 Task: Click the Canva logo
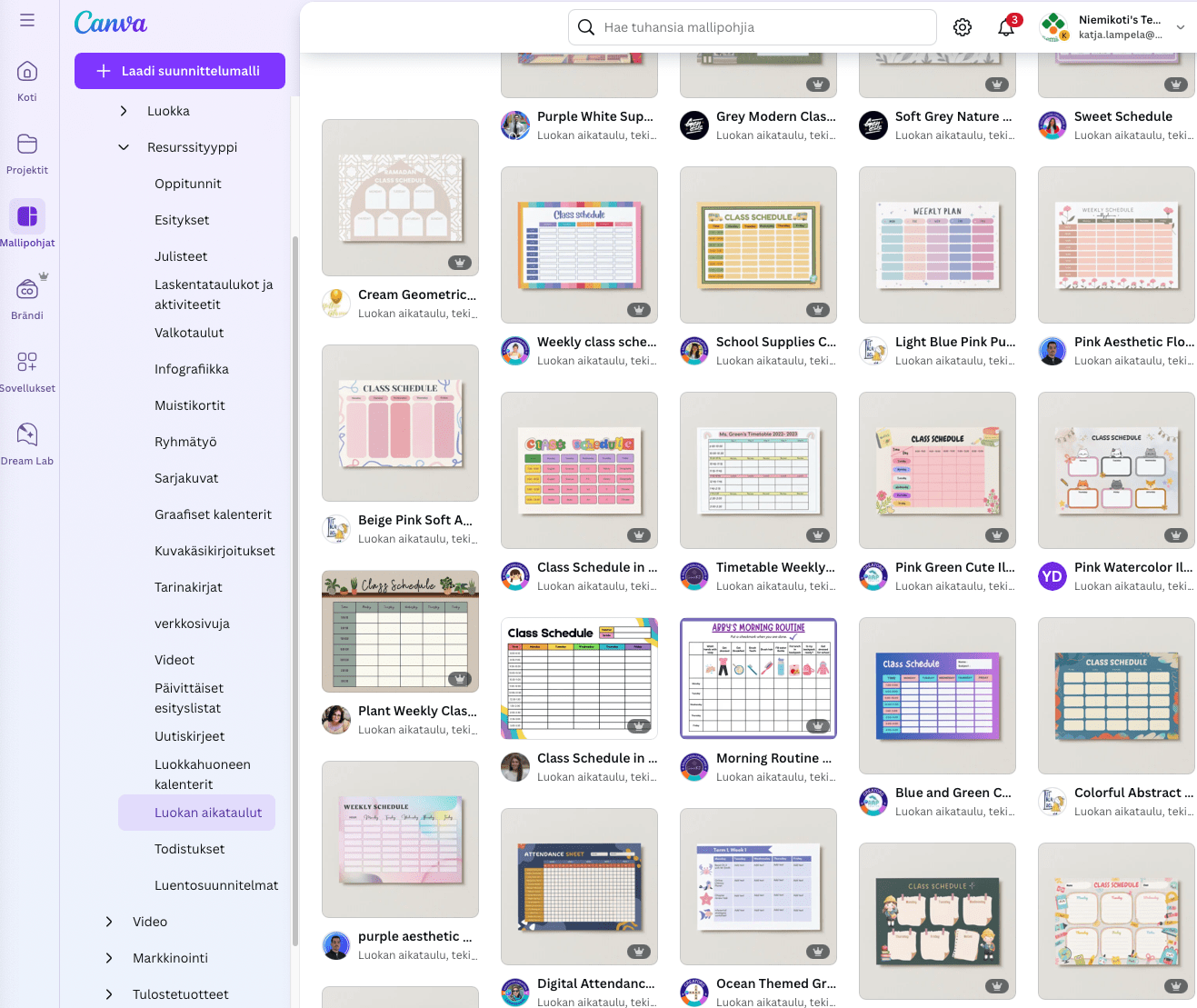(x=110, y=23)
